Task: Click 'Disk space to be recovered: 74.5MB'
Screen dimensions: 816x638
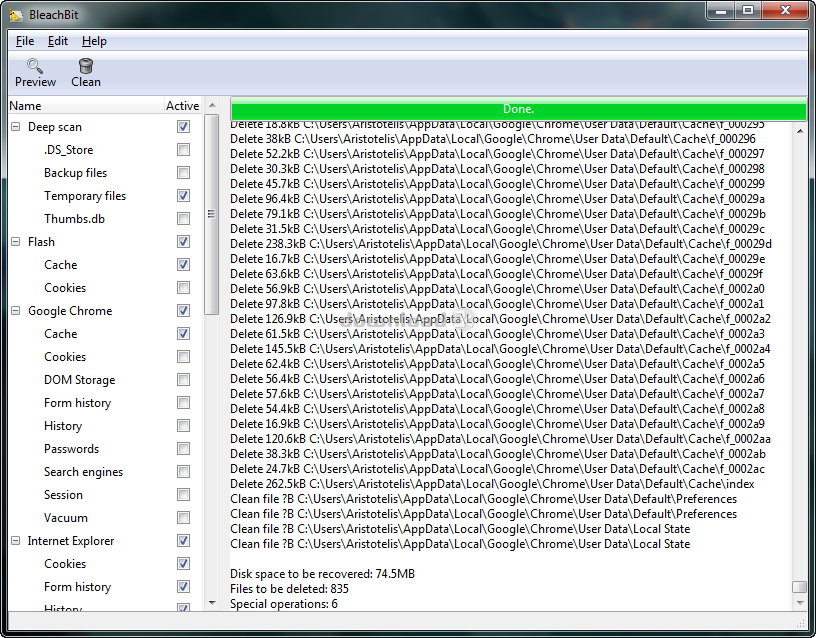Action: (x=323, y=574)
